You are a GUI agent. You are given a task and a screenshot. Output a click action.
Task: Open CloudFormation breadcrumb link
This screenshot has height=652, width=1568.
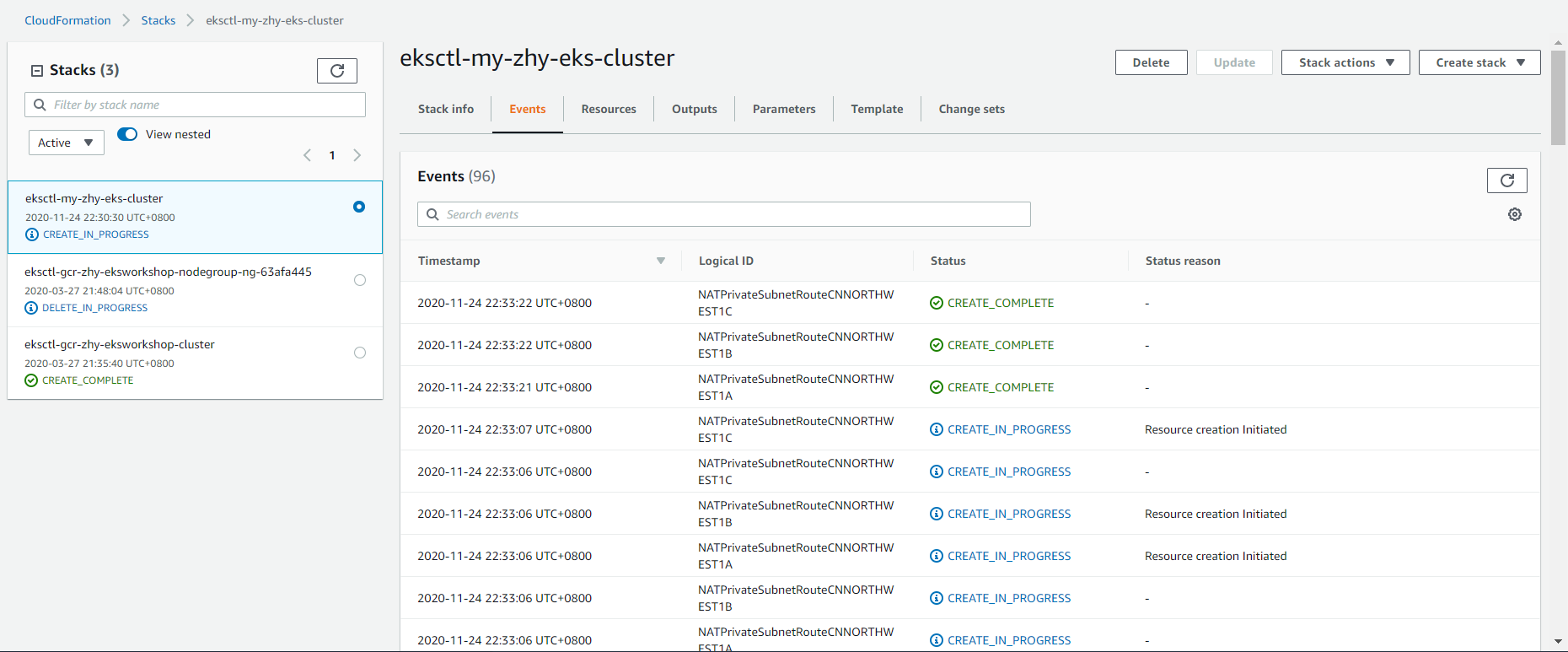click(x=67, y=20)
